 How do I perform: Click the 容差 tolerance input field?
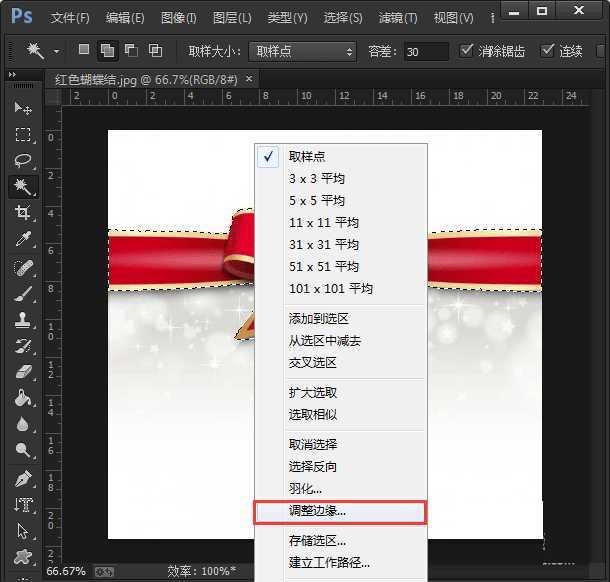click(x=427, y=51)
